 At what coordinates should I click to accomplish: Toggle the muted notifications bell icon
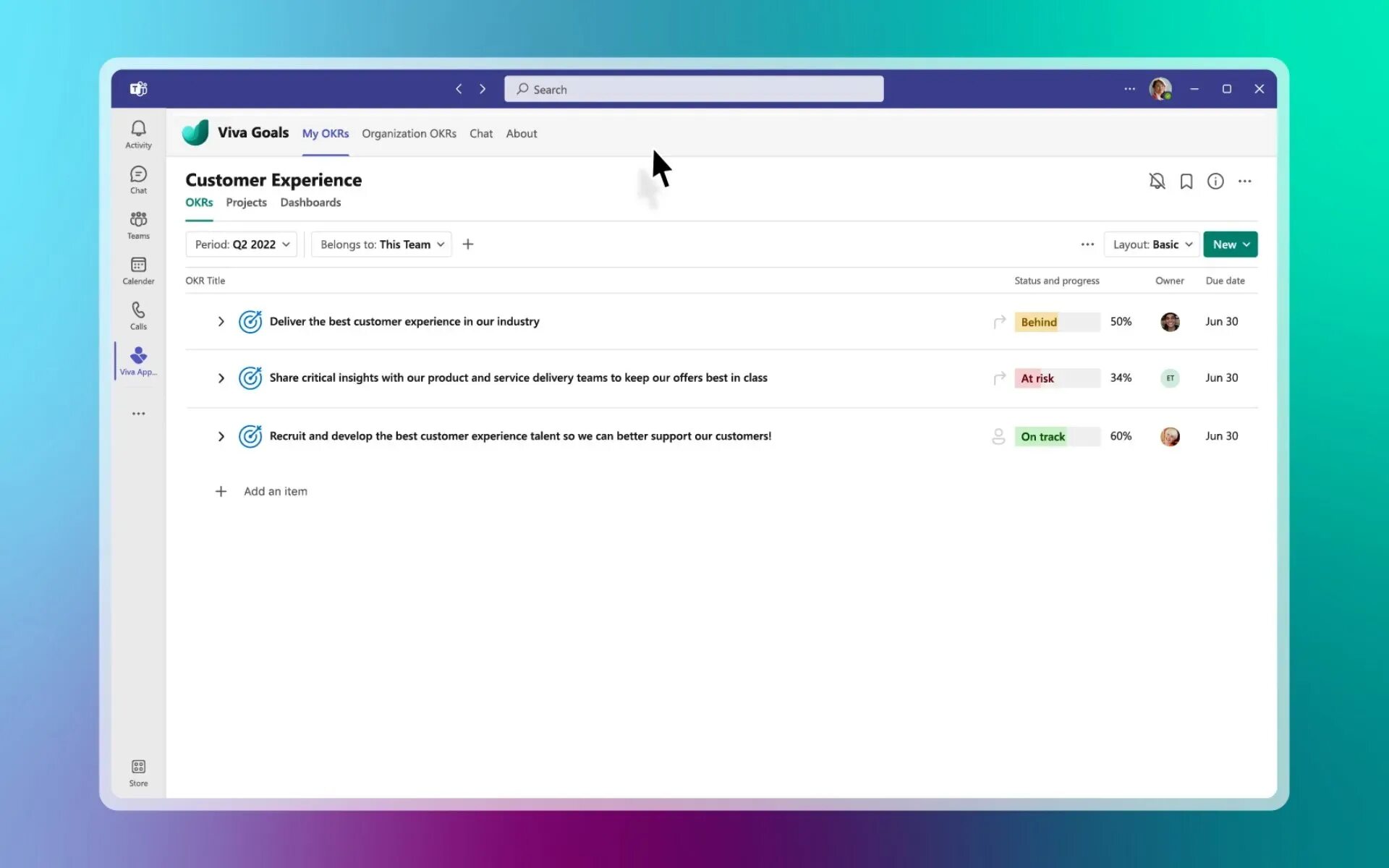pos(1157,182)
